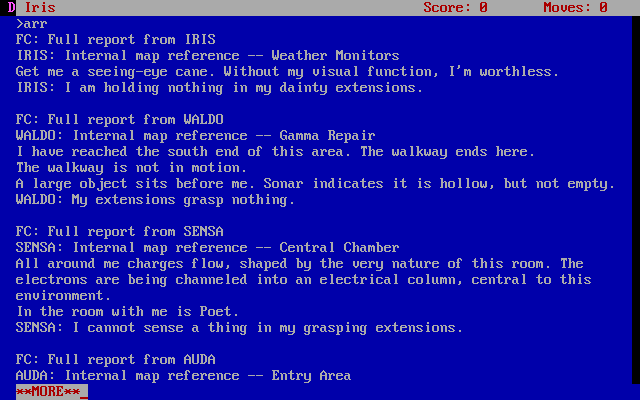
Task: Click 'The walkway is not in motion.' line
Action: [131, 168]
